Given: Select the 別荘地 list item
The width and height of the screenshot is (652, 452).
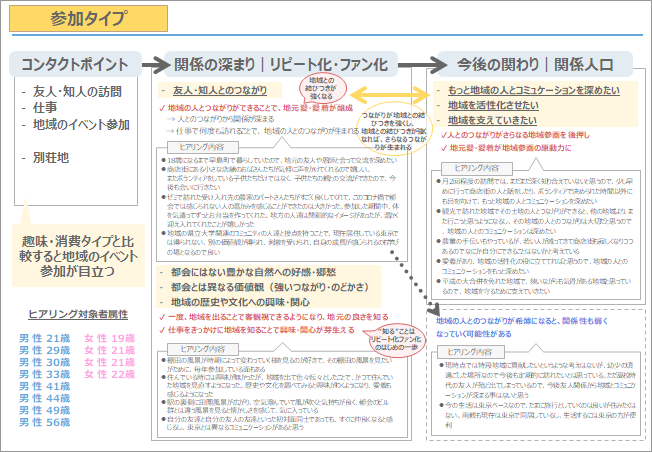Looking at the screenshot, I should [x=51, y=158].
